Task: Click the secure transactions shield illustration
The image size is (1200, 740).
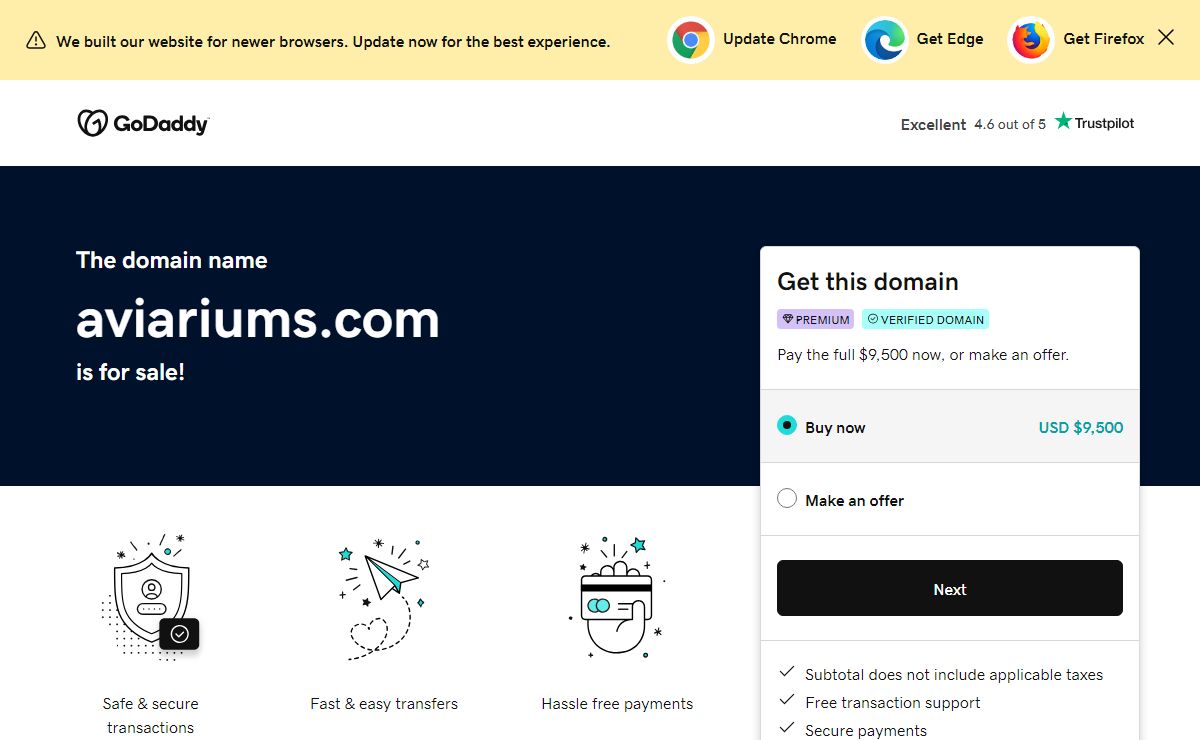Action: [151, 598]
